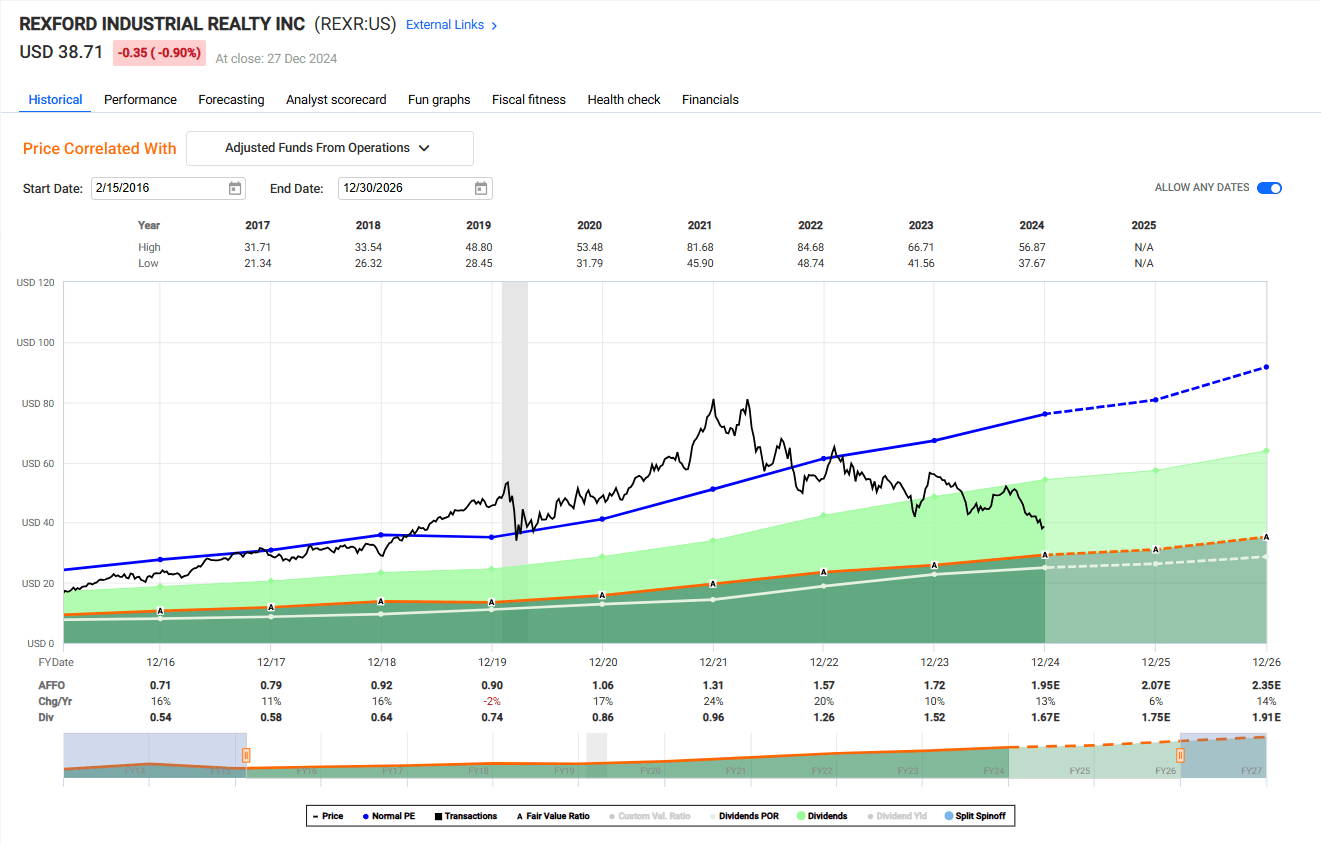
Task: Click the Split Spinoff legend icon
Action: coord(947,815)
